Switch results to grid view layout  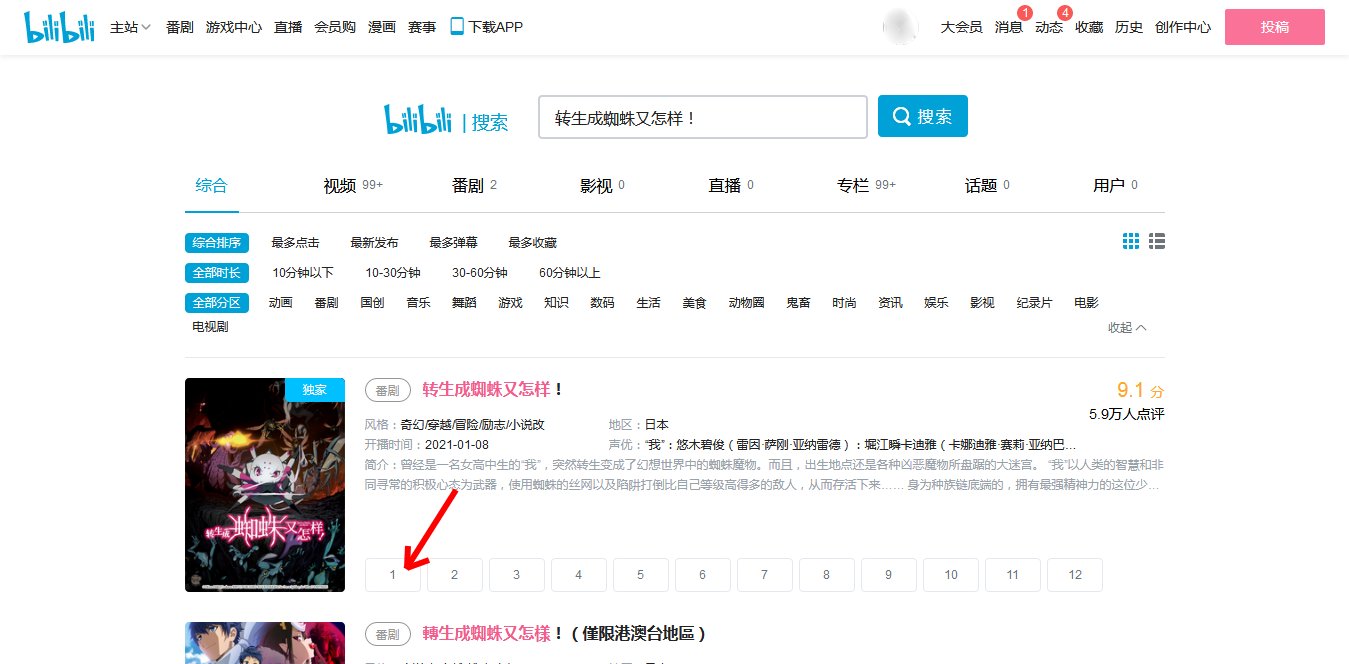coord(1131,241)
